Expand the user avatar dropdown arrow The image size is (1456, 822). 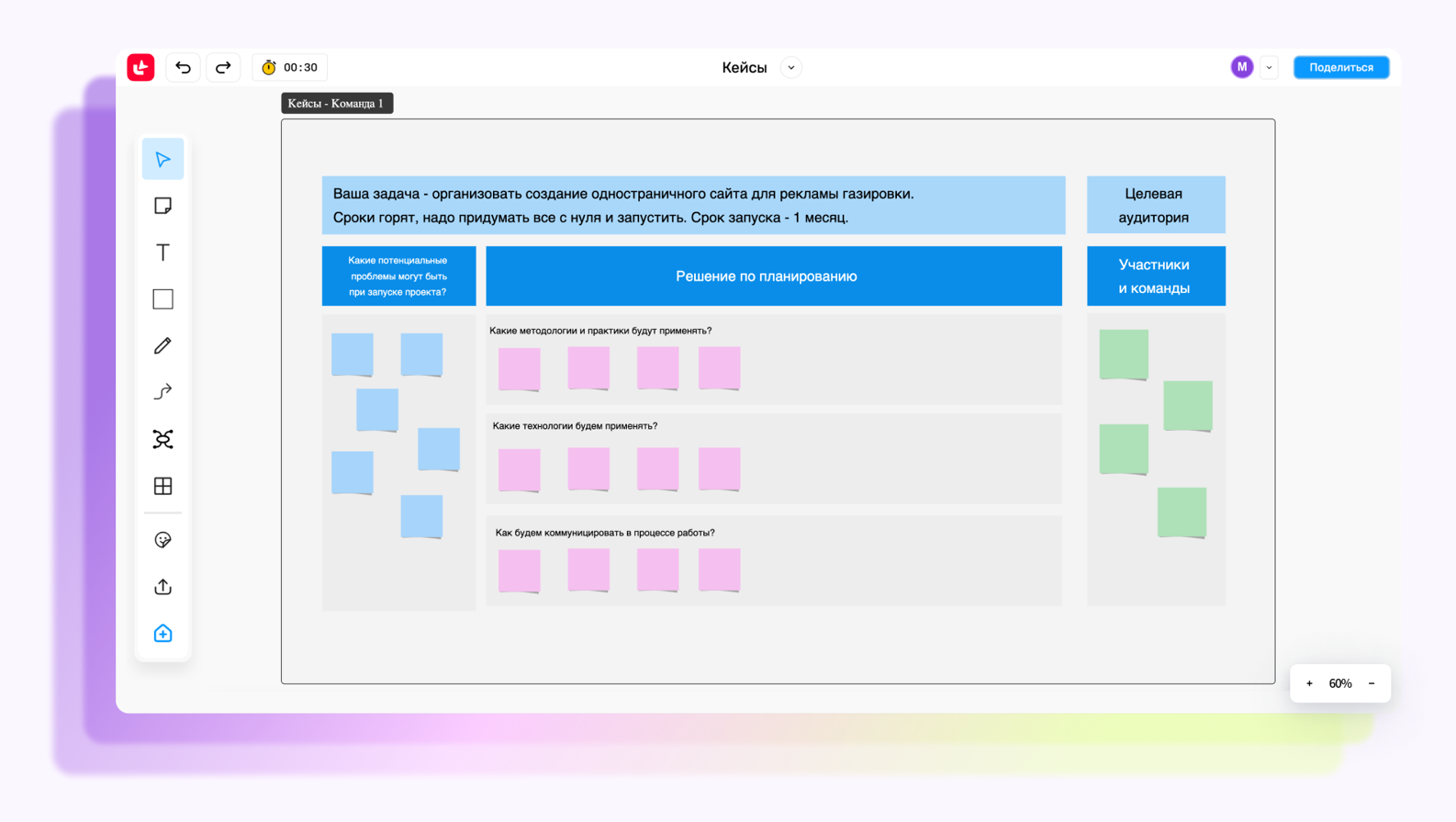(1270, 67)
